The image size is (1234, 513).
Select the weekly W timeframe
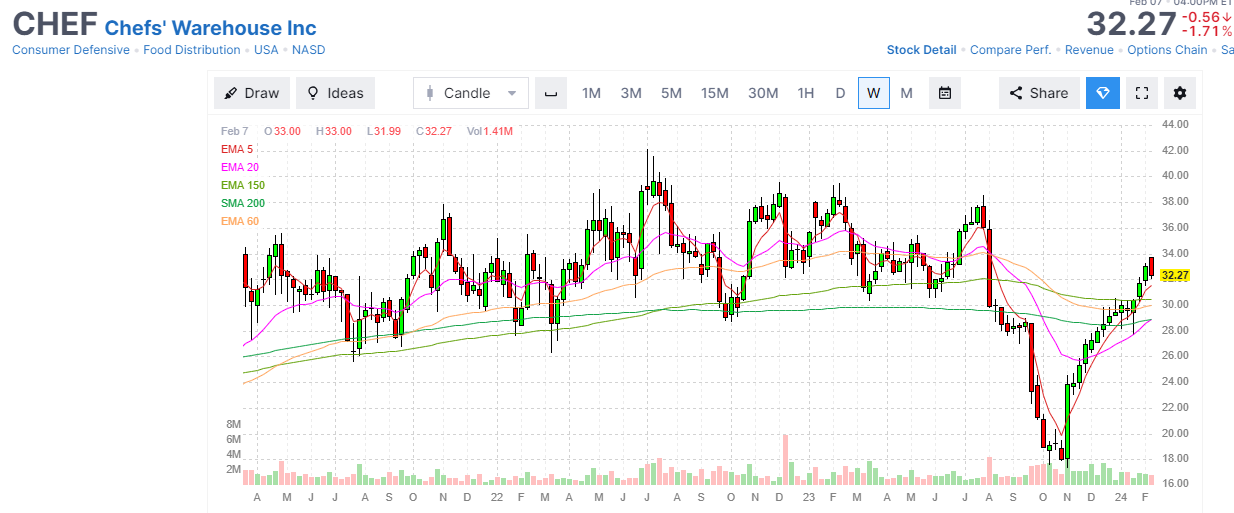[873, 93]
